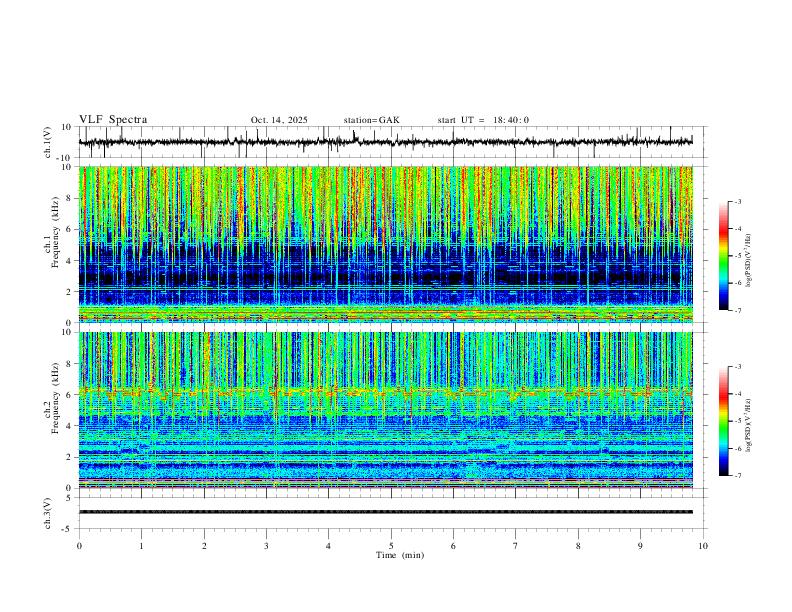
Task: Click the "station=GAK" header label
Action: 371,120
